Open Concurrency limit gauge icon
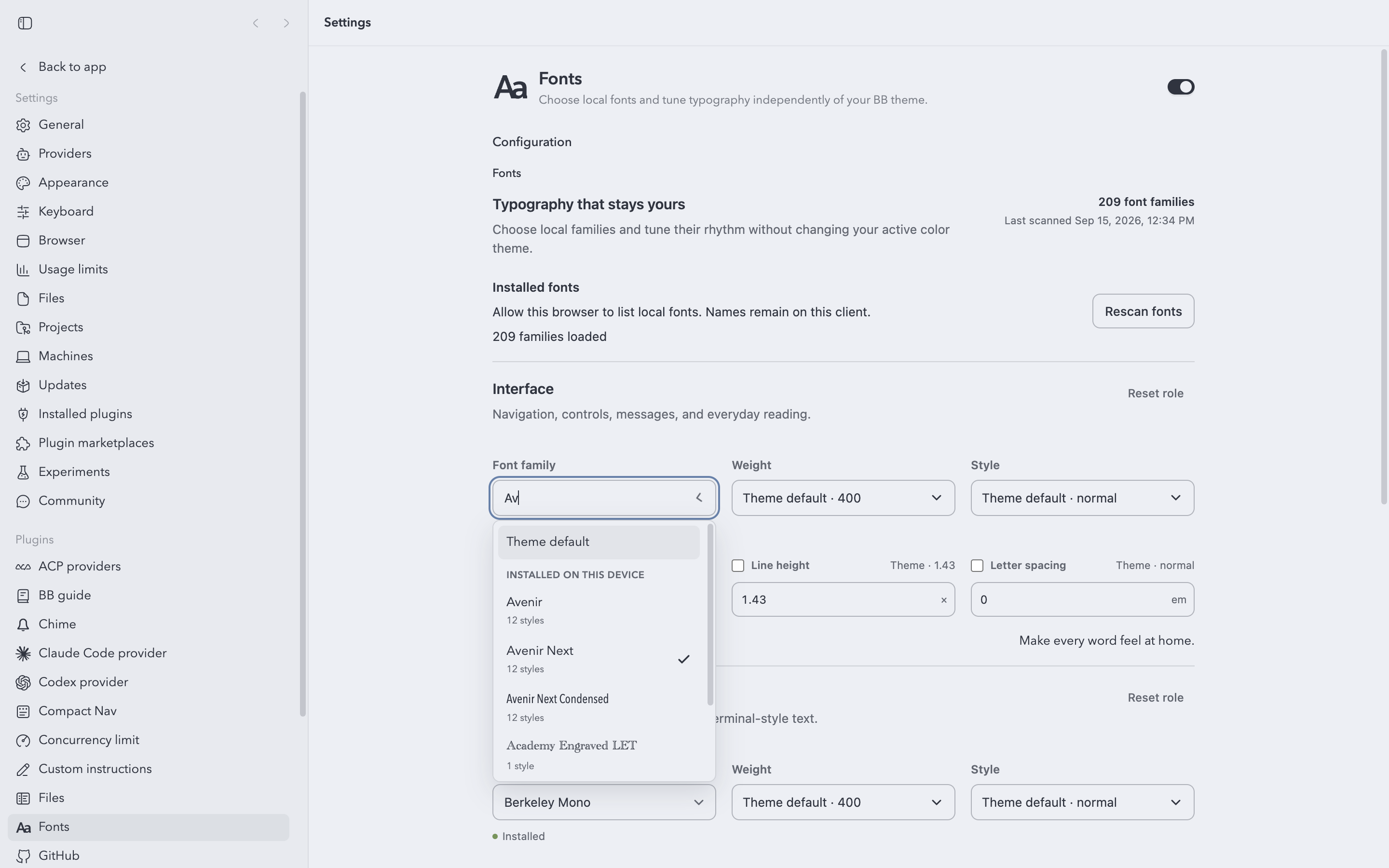Image resolution: width=1389 pixels, height=868 pixels. pyautogui.click(x=23, y=740)
